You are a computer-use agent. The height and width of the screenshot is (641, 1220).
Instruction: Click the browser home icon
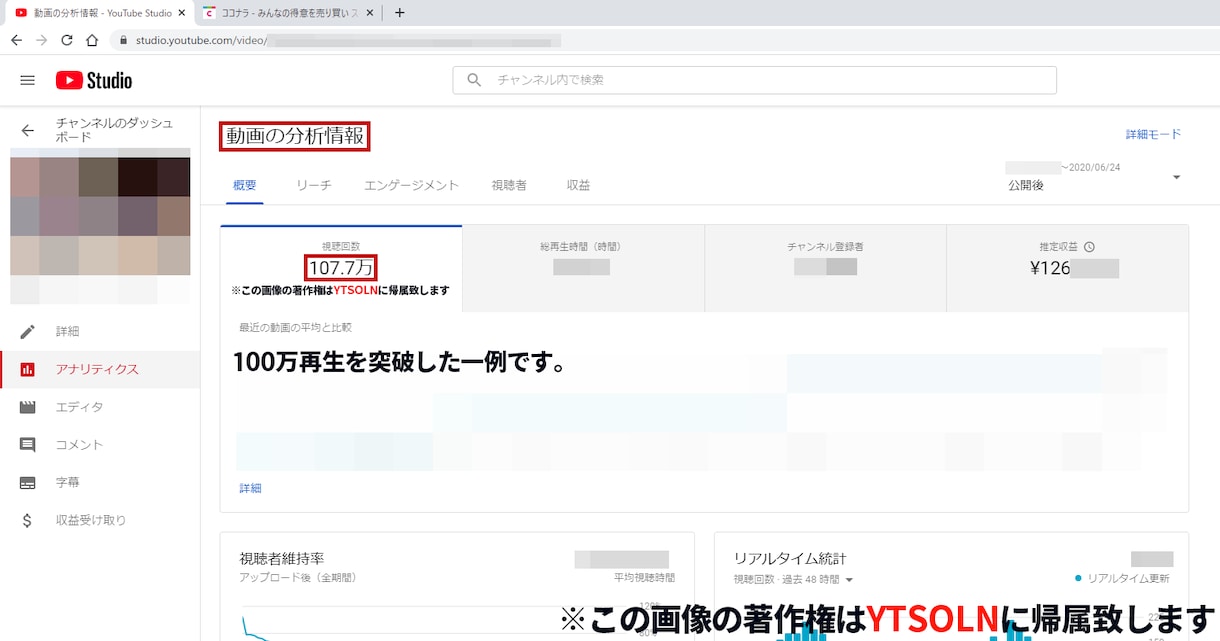point(92,40)
